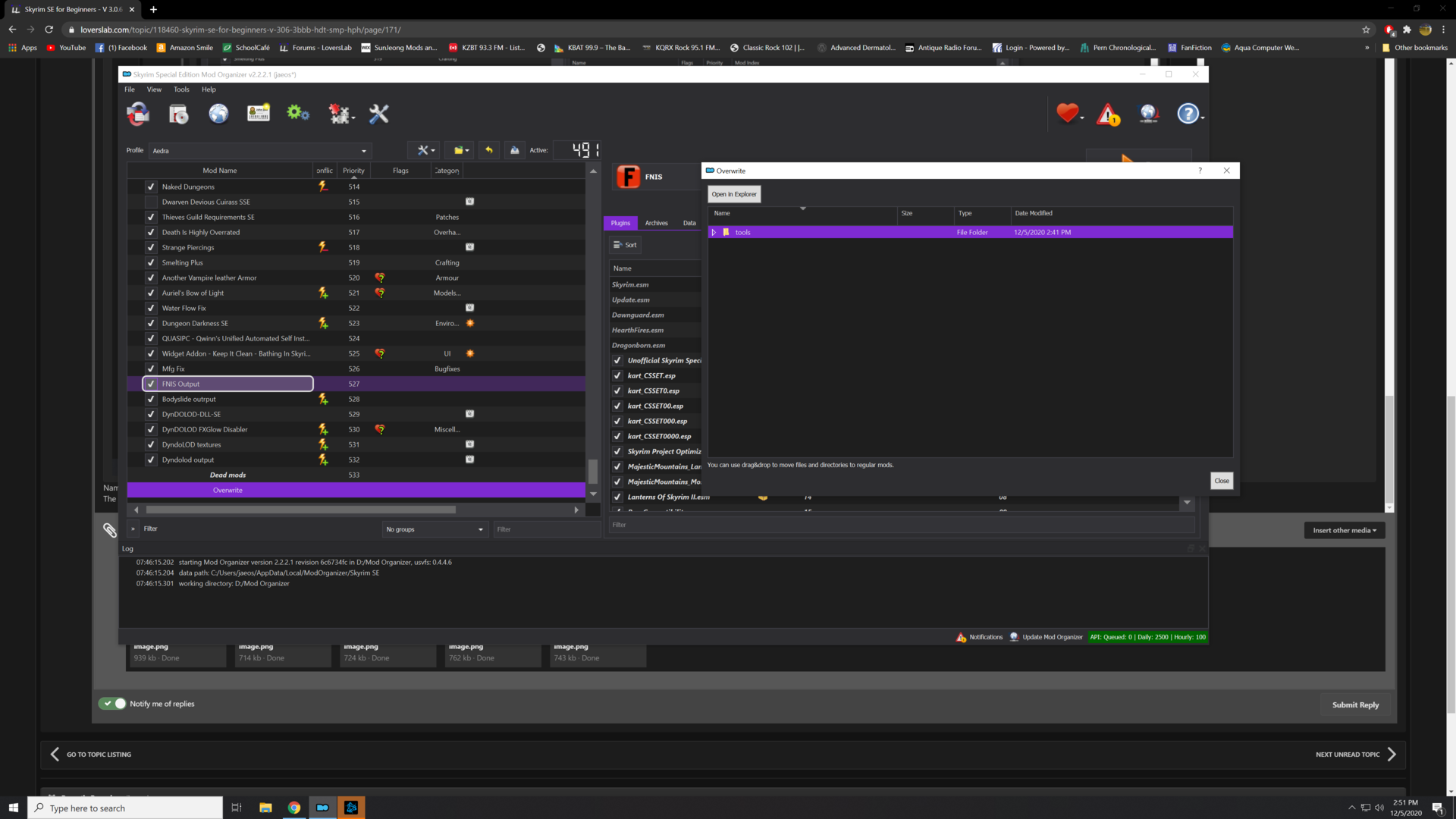The width and height of the screenshot is (1456, 819).
Task: Click heart flag on Another Vampire leather Armor
Action: coord(380,278)
